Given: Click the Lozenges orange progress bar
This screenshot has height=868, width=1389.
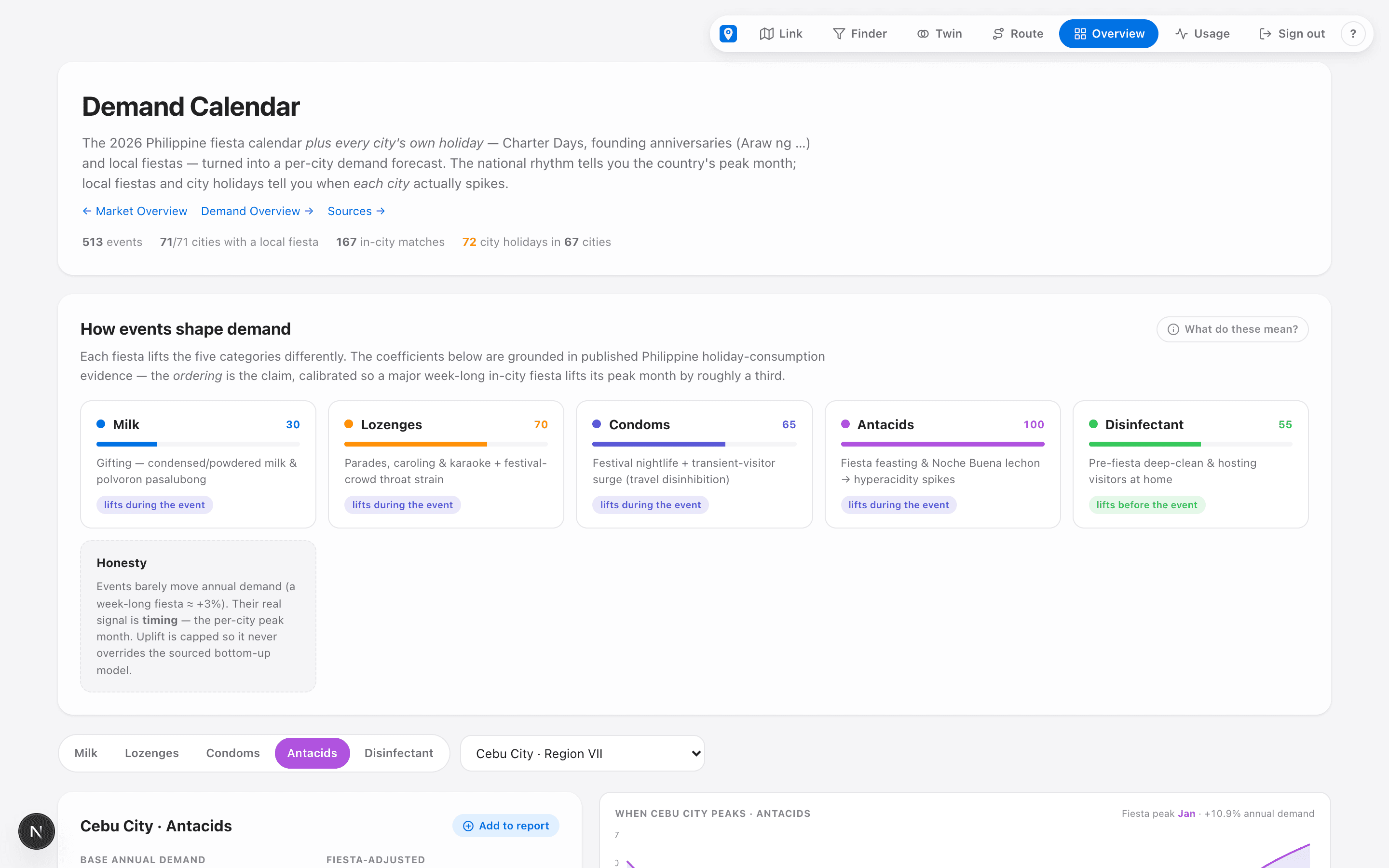Looking at the screenshot, I should click(x=446, y=444).
